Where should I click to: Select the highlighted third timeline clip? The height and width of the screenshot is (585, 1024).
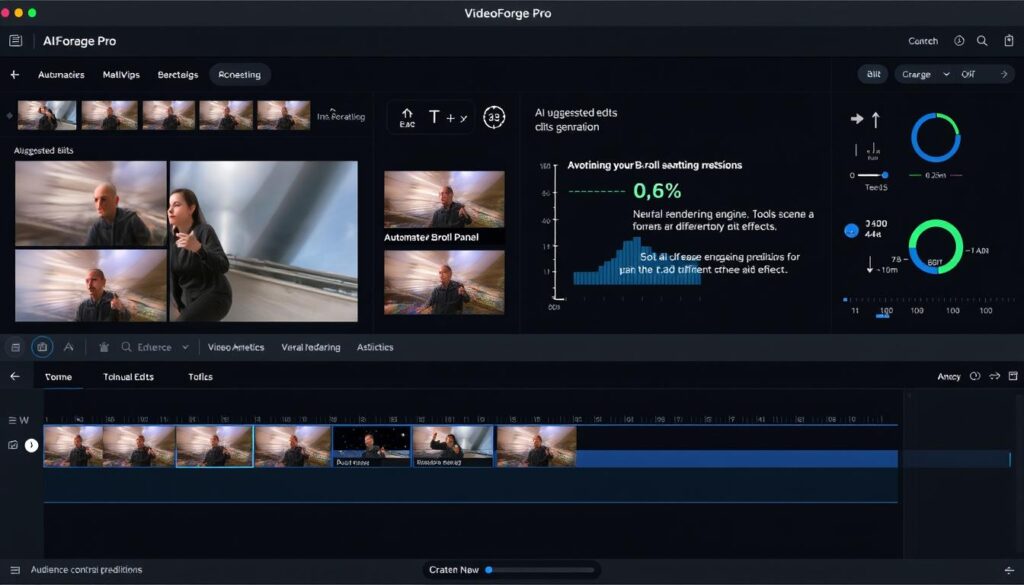pos(214,446)
